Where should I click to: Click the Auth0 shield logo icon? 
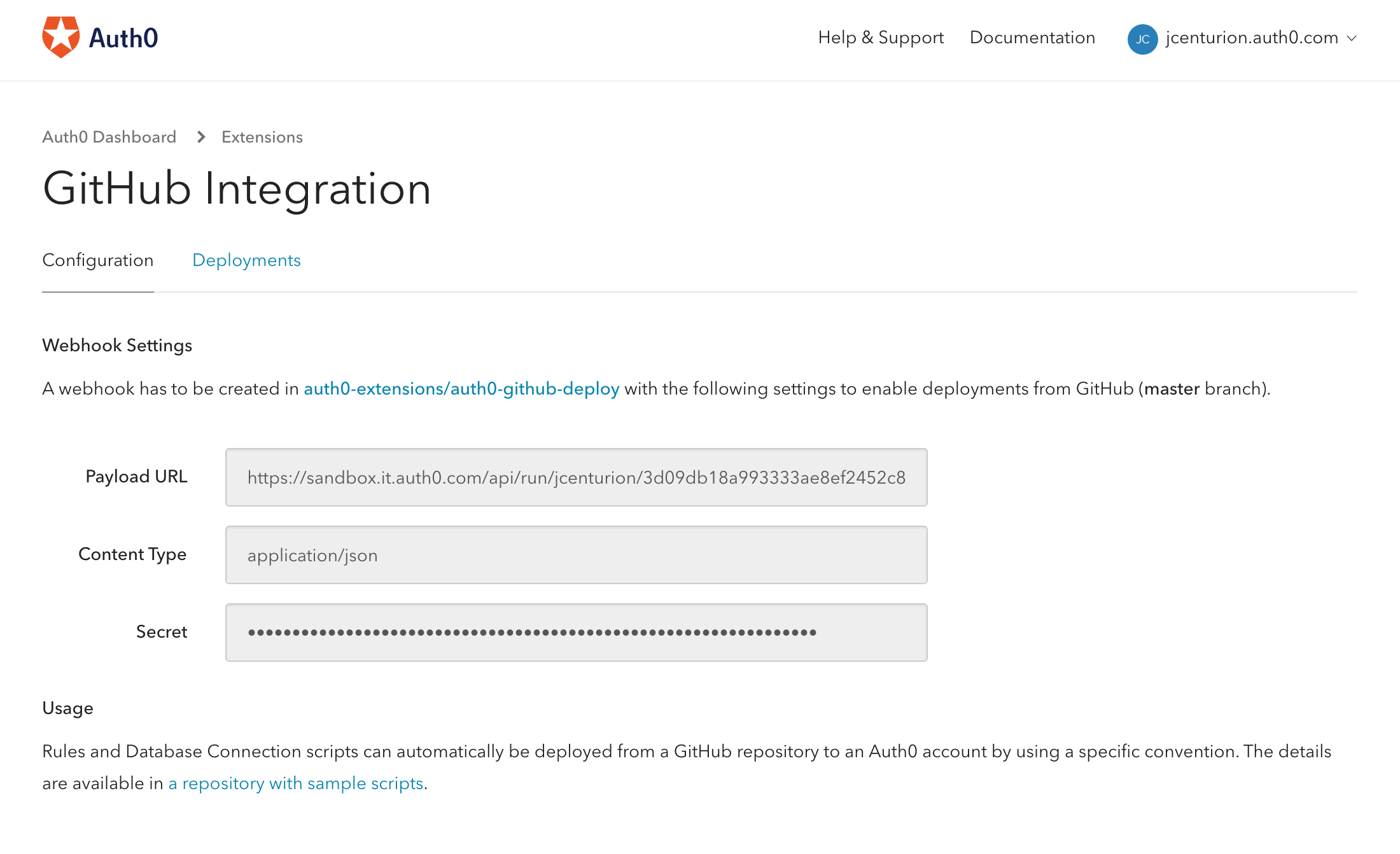pyautogui.click(x=60, y=38)
